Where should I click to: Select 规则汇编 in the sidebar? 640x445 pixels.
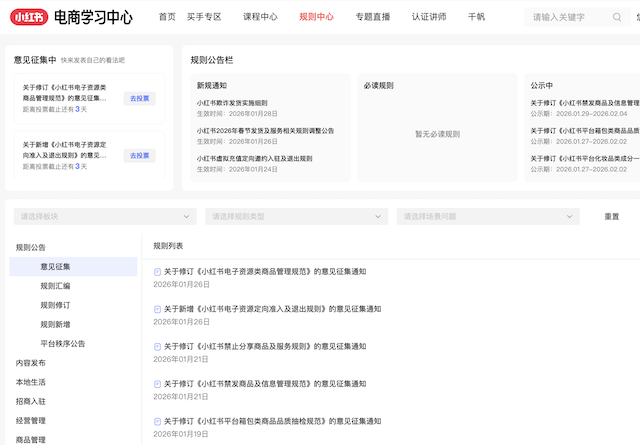pos(55,286)
